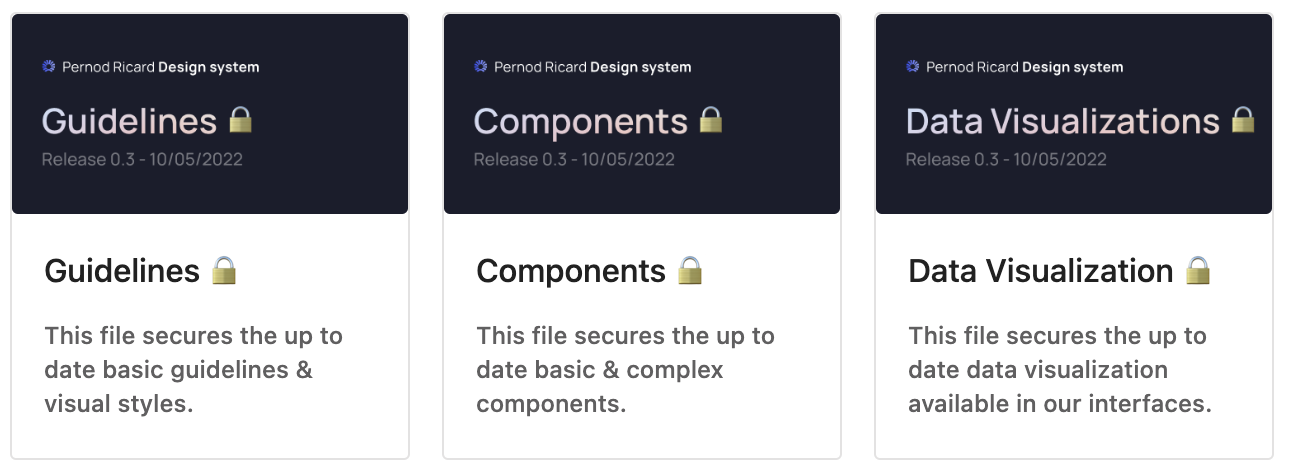Click the lock beside Data Visualization card heading
1290x476 pixels.
pyautogui.click(x=1198, y=270)
